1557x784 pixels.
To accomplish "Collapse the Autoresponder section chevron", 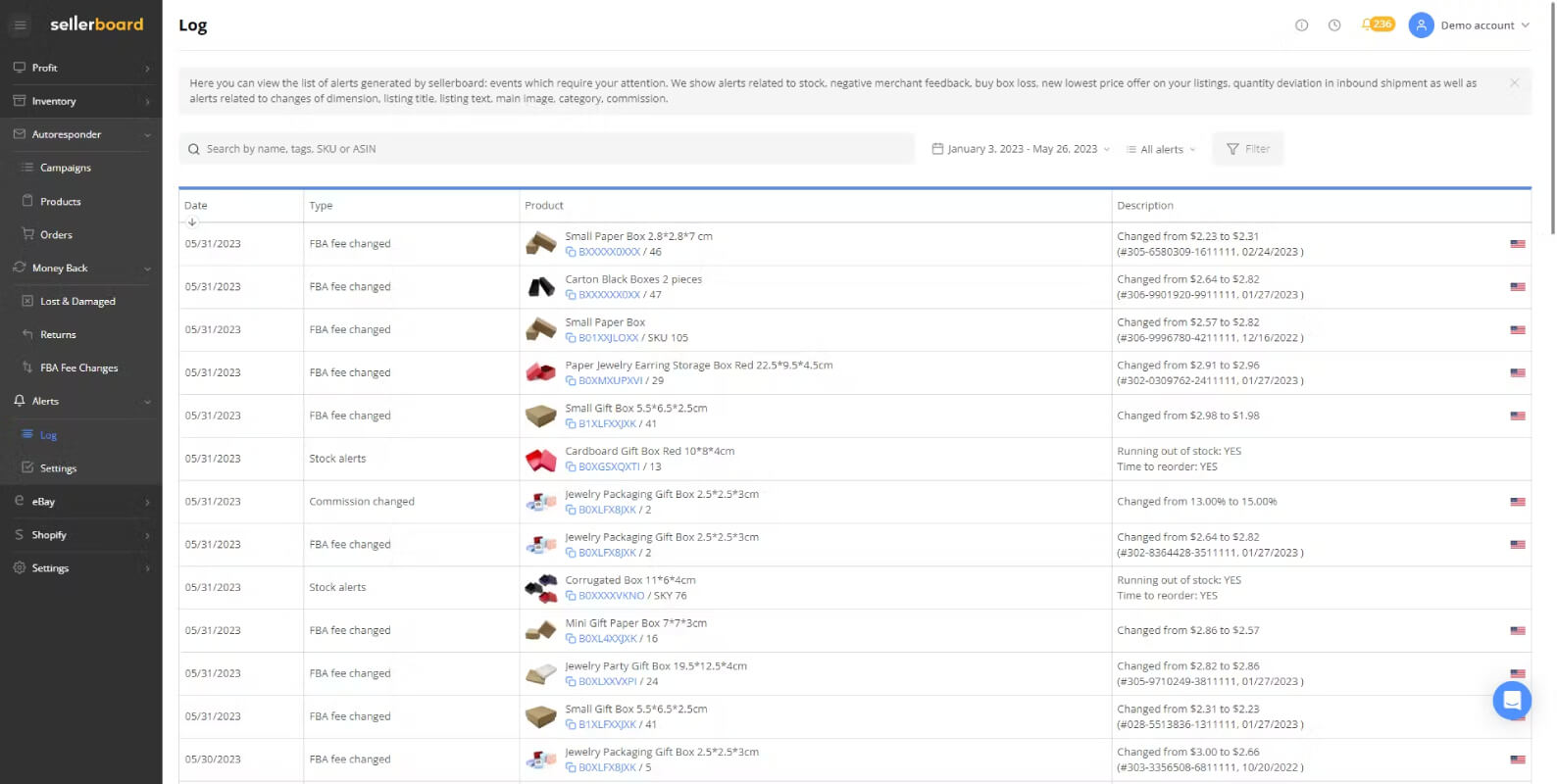I will (x=147, y=135).
